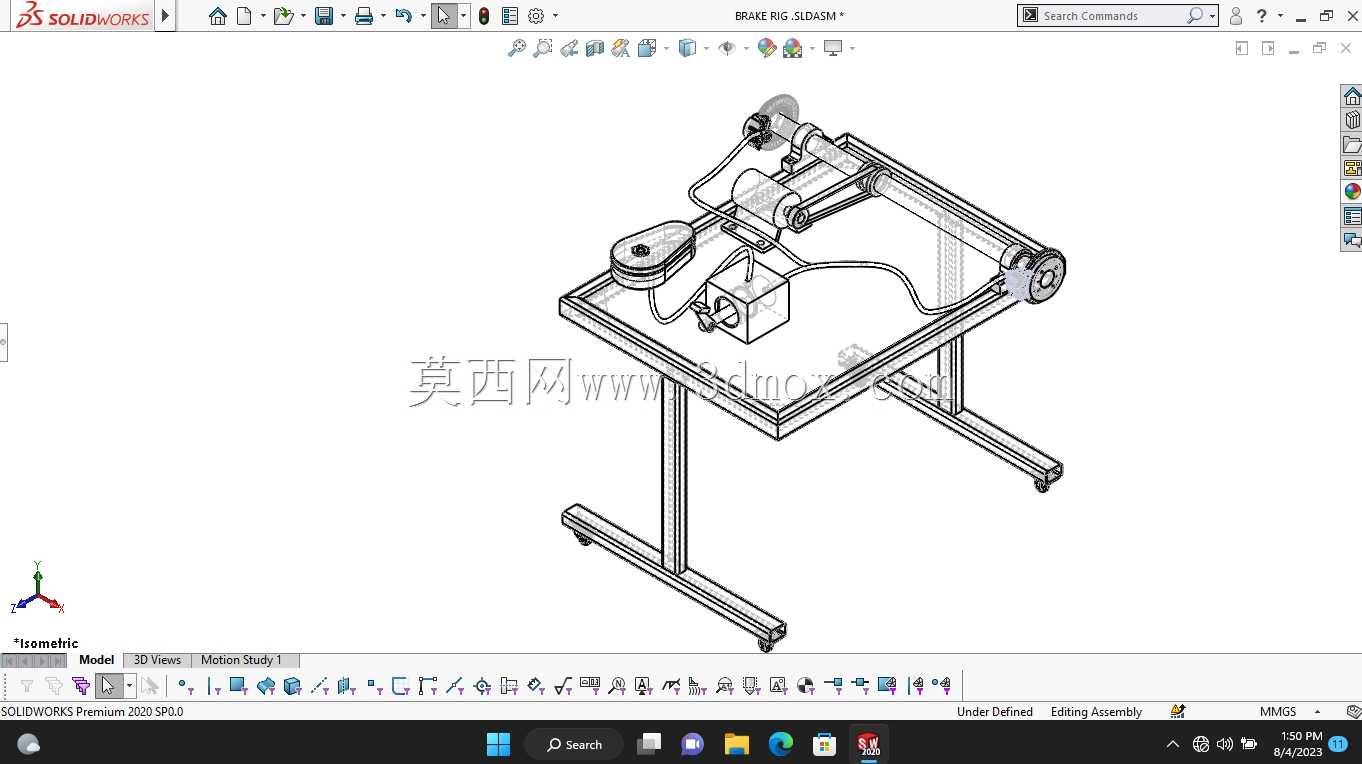The width and height of the screenshot is (1362, 764).
Task: Open File Explorer folder tab in task pane
Action: [x=1352, y=144]
